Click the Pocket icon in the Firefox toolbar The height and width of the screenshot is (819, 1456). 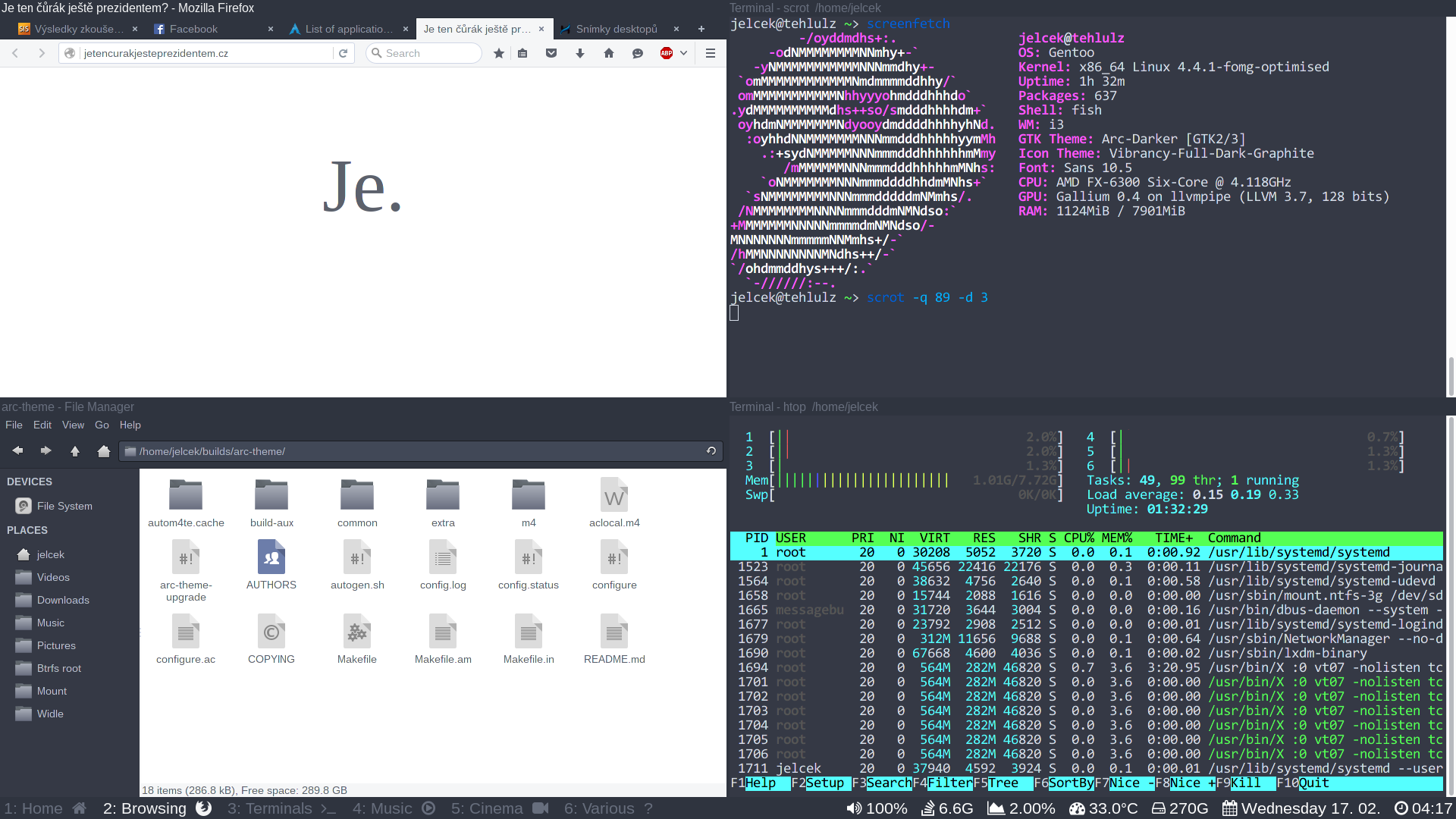click(551, 53)
